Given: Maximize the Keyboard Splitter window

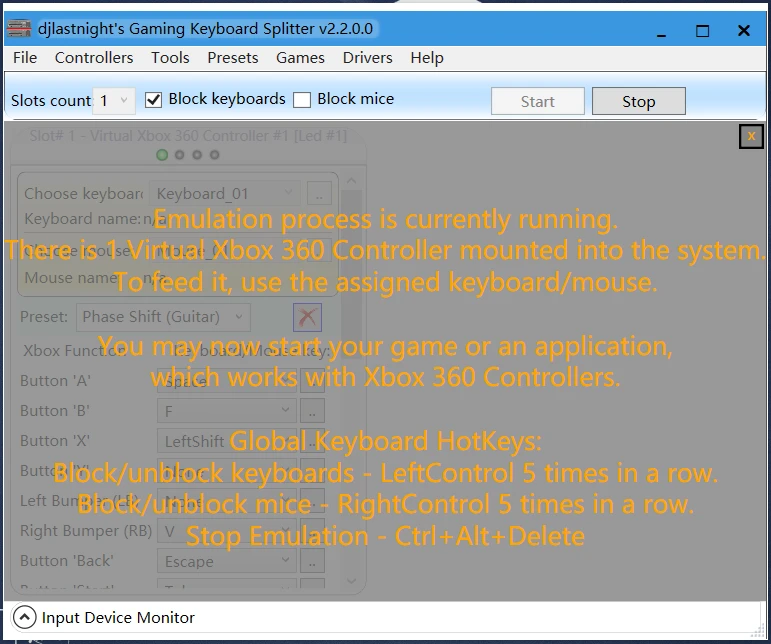Looking at the screenshot, I should (x=702, y=31).
